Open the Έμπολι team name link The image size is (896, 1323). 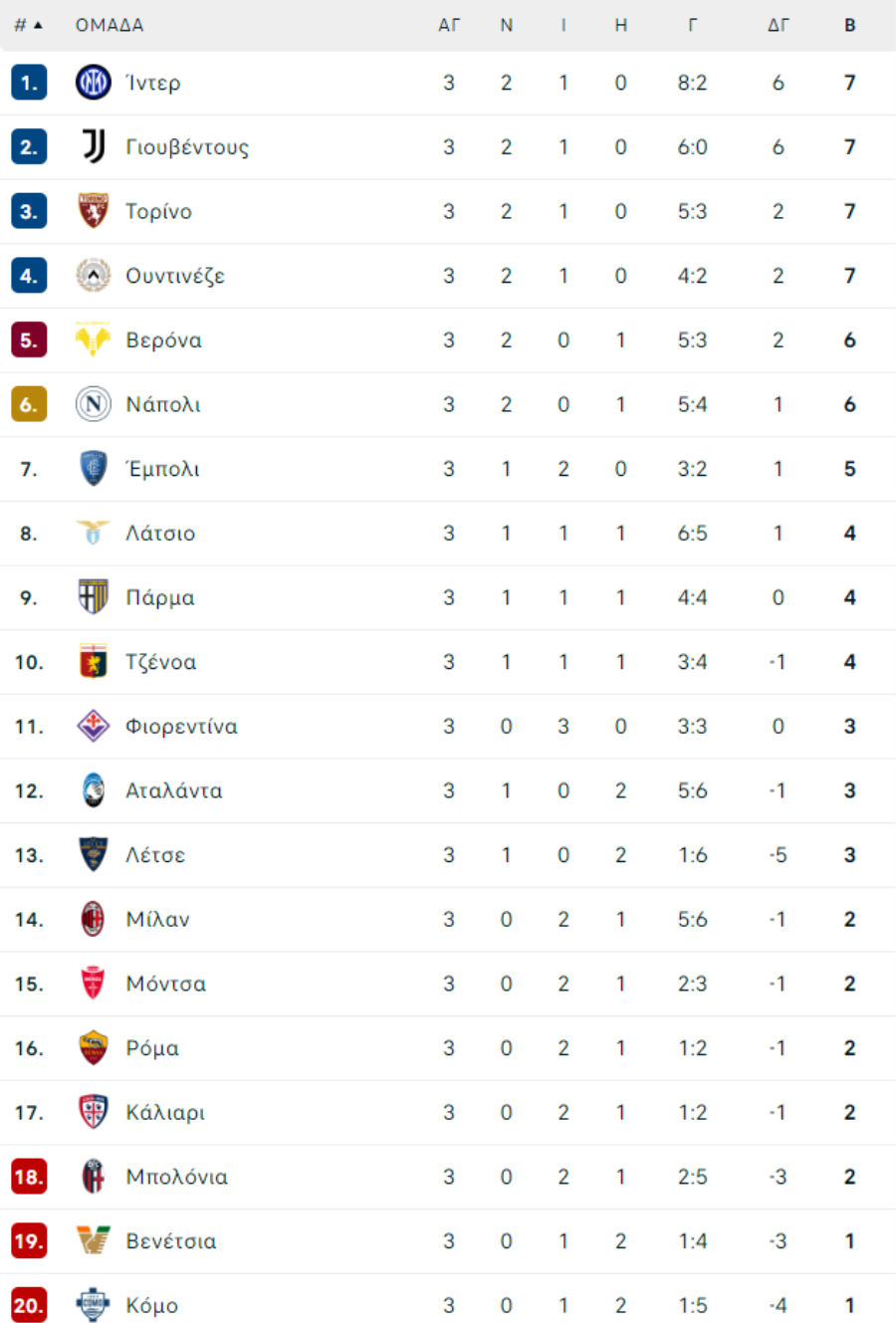(x=162, y=469)
